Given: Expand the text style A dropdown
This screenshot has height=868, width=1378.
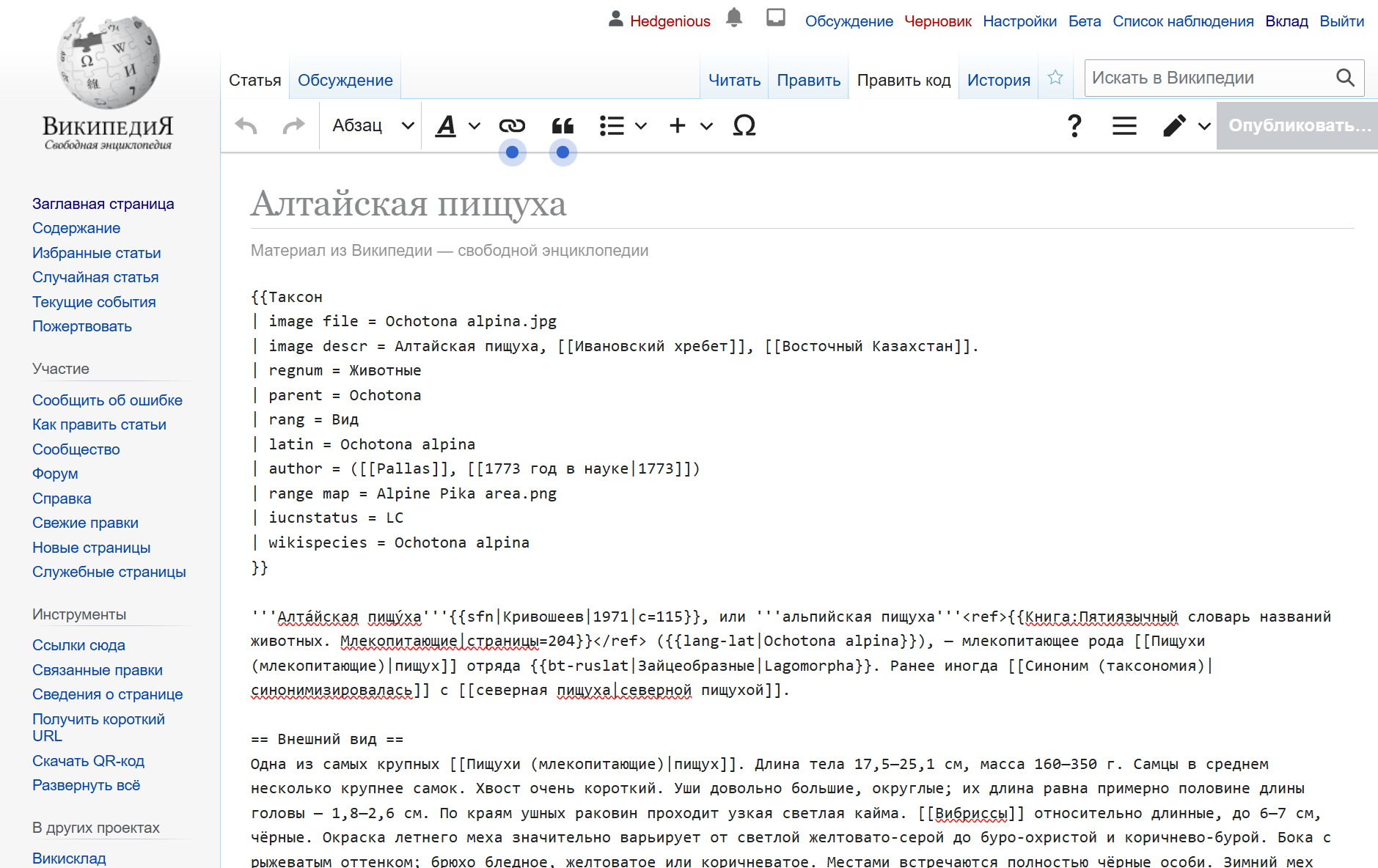Looking at the screenshot, I should [x=458, y=126].
